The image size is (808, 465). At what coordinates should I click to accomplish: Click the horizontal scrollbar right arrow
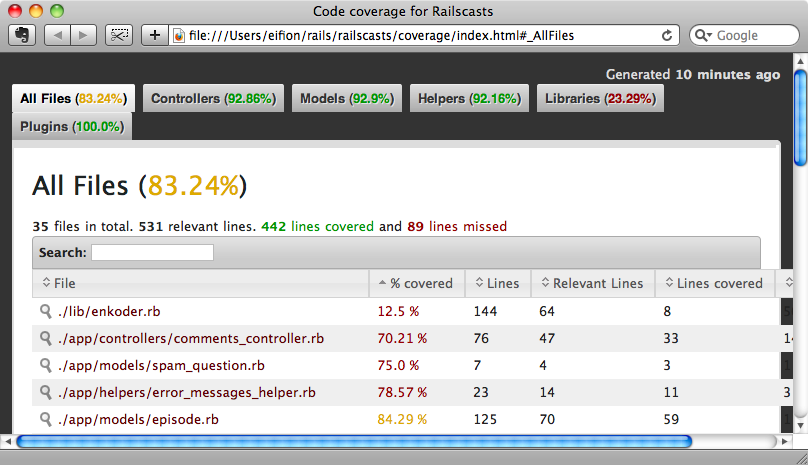785,441
